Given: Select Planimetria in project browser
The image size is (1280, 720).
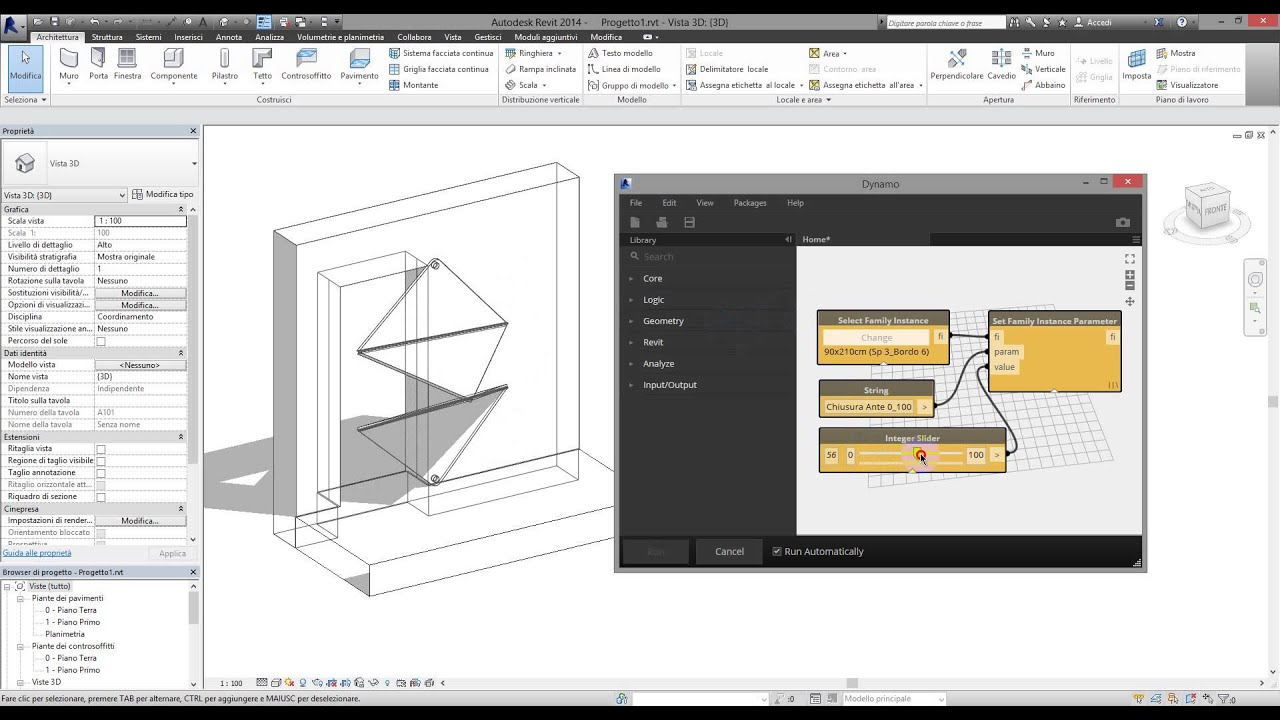Looking at the screenshot, I should [65, 634].
